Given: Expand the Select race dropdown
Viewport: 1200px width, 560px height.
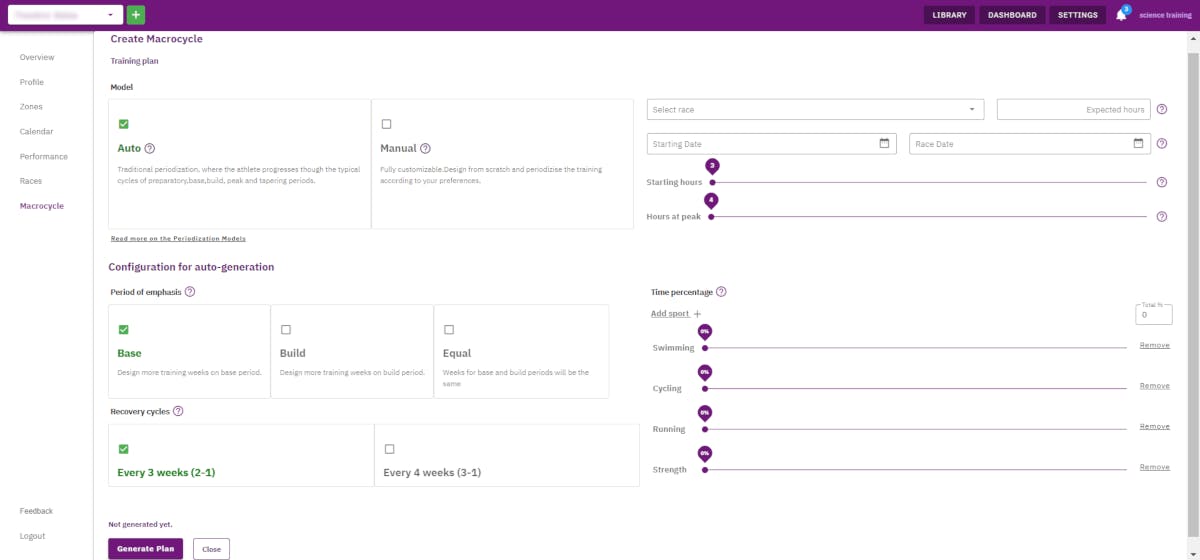Looking at the screenshot, I should [815, 109].
